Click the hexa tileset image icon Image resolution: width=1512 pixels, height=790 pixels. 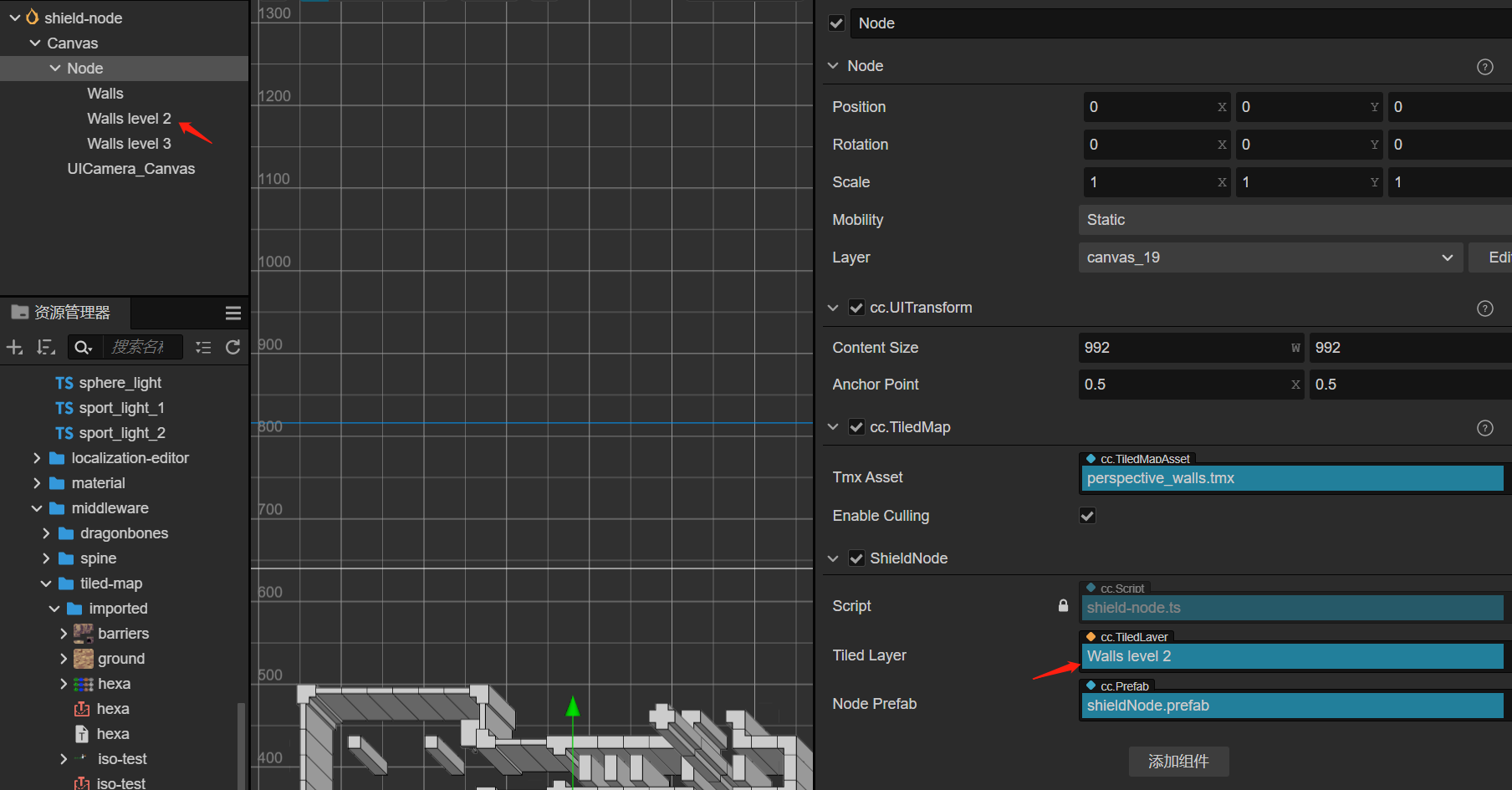(x=84, y=684)
